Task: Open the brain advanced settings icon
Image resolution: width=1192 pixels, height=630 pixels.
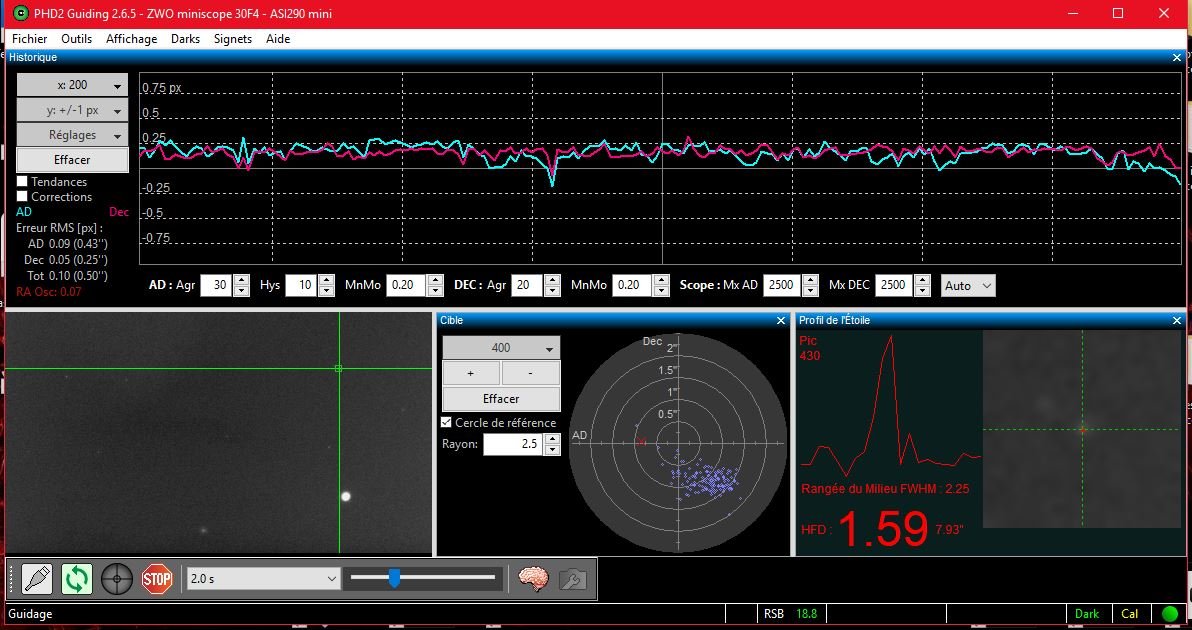Action: tap(533, 578)
